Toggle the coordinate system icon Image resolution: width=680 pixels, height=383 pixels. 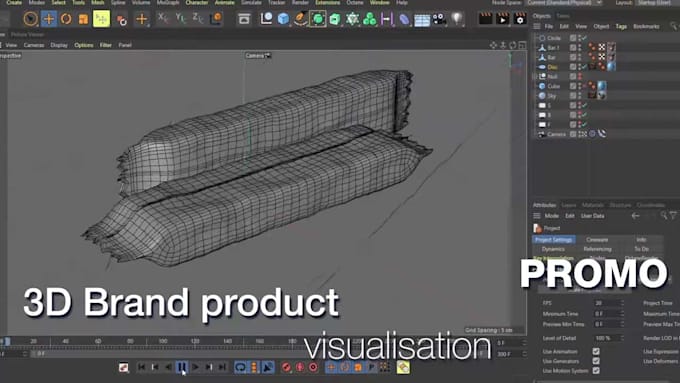(216, 18)
